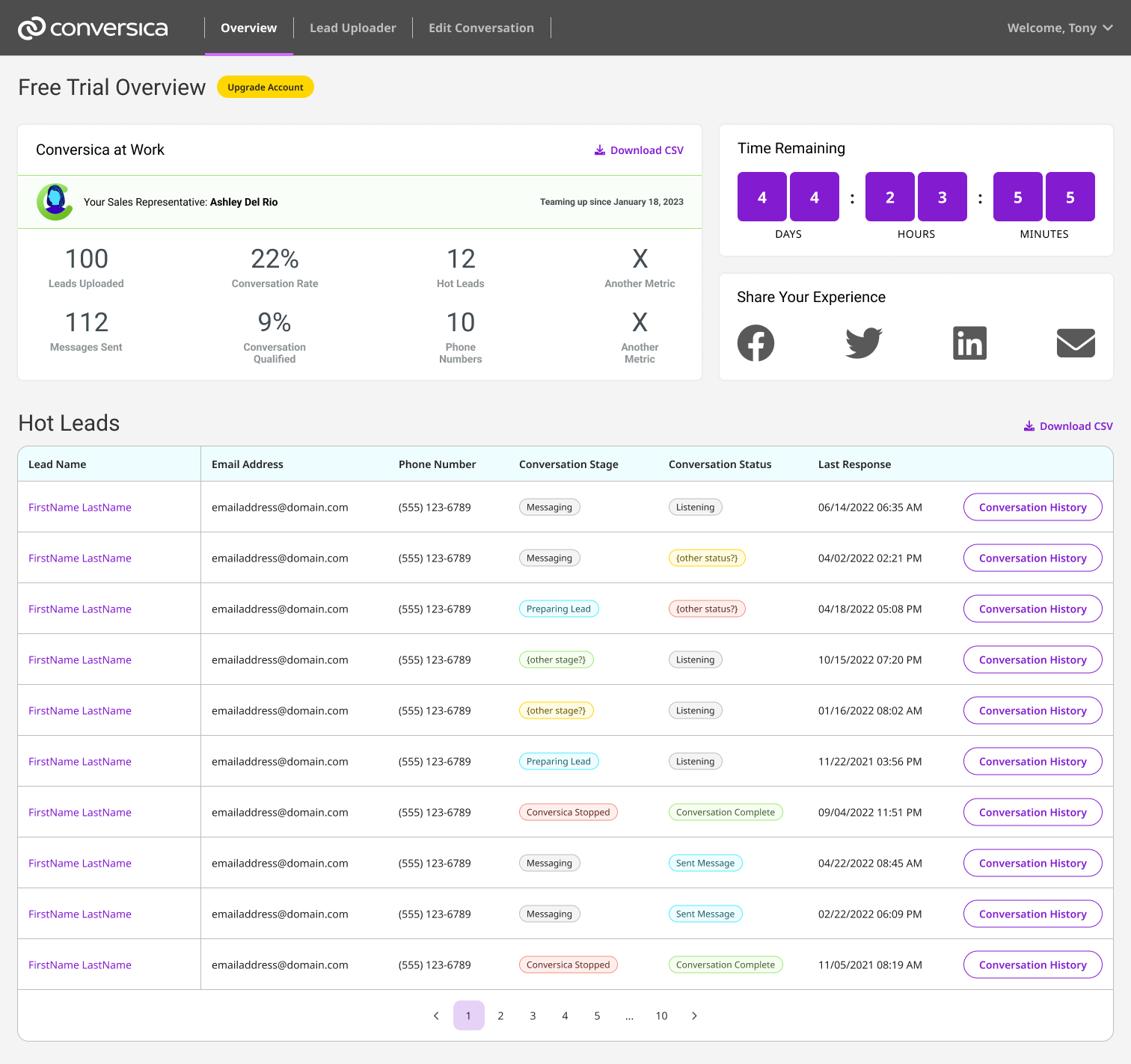Open the Edit Conversation tab
This screenshot has height=1064, width=1131.
pyautogui.click(x=481, y=28)
